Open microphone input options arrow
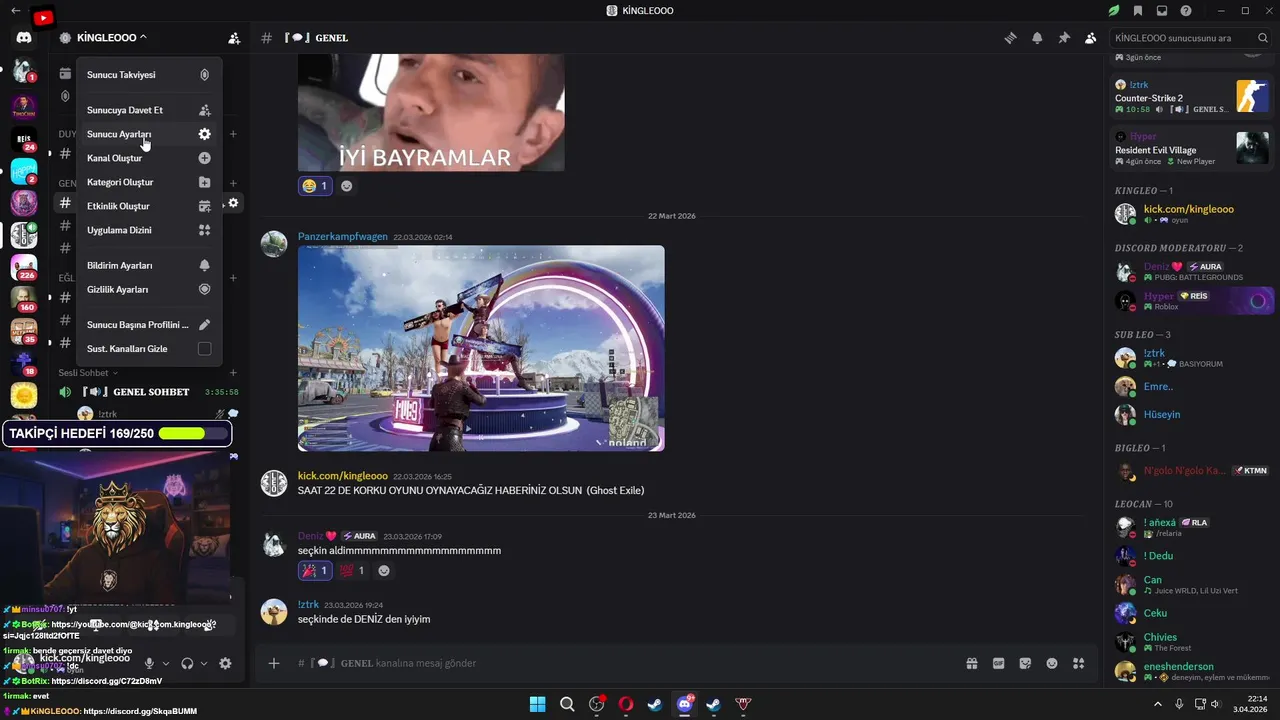The height and width of the screenshot is (720, 1280). coord(166,663)
